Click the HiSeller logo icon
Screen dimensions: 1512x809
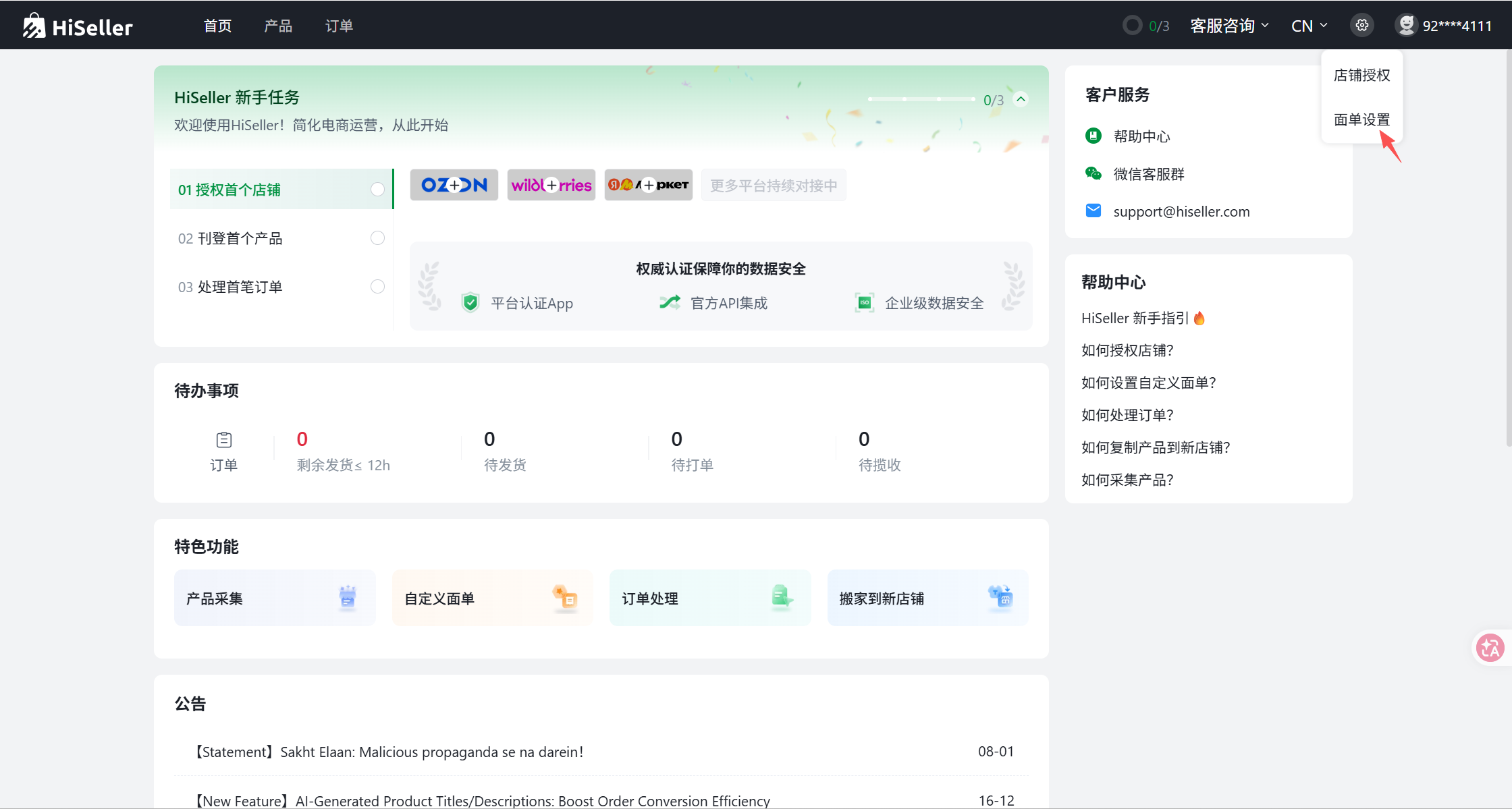coord(34,26)
